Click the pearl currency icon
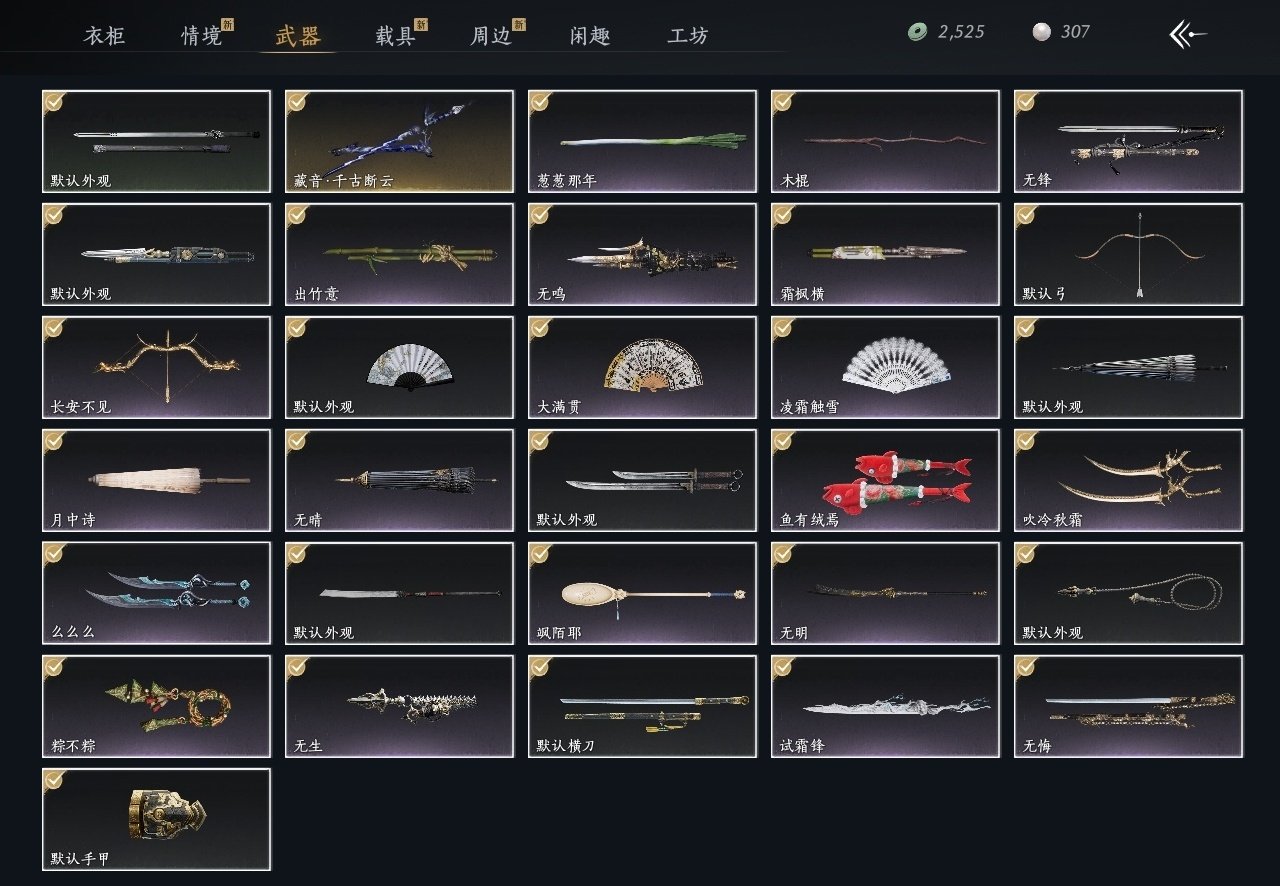The height and width of the screenshot is (886, 1280). tap(1041, 32)
